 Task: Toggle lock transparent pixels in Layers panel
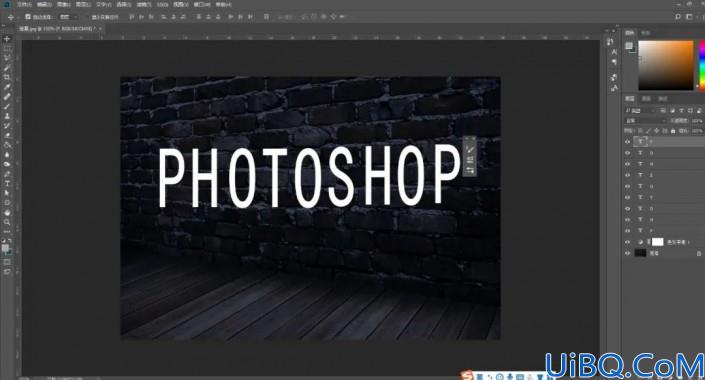coord(640,131)
